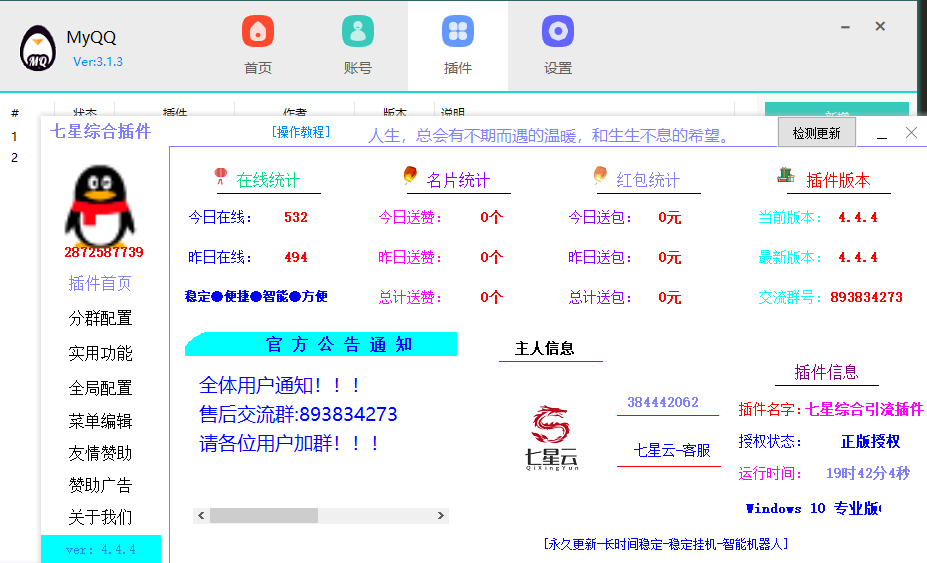Open 菜单编辑 in sidebar

coord(100,421)
